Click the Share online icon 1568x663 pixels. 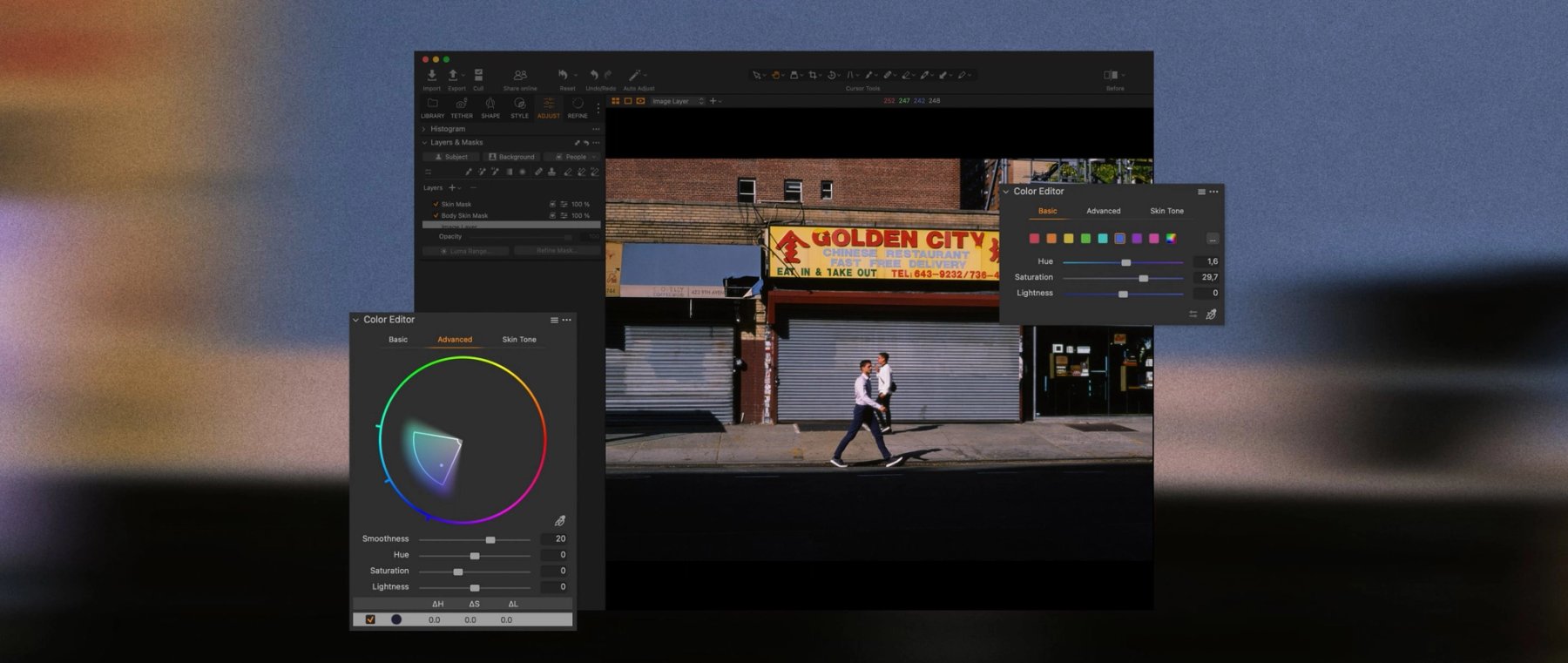tap(520, 76)
